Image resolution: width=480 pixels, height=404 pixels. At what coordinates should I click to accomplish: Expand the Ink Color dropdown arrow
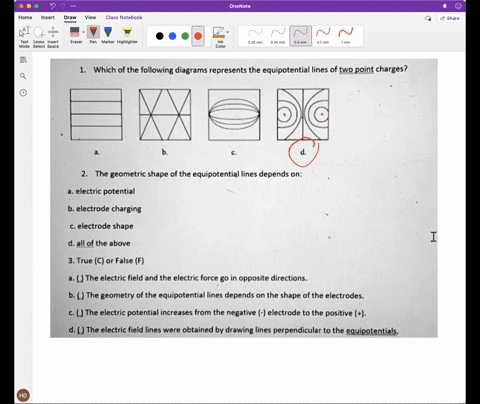point(228,32)
